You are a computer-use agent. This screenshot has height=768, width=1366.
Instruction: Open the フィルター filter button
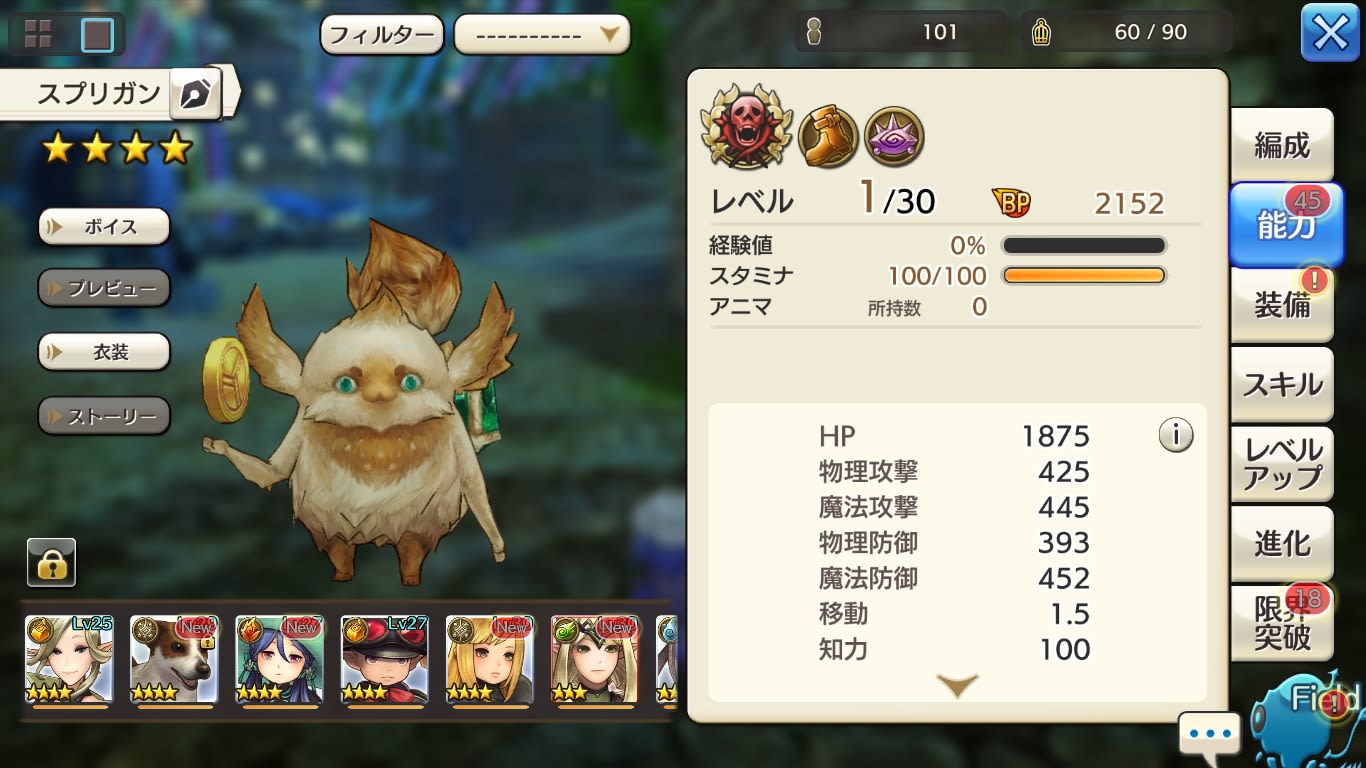click(x=383, y=35)
